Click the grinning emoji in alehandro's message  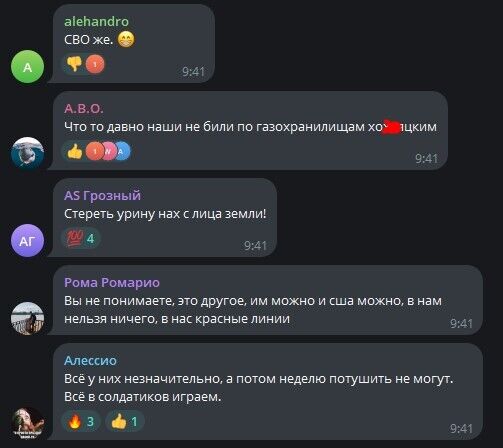126,39
